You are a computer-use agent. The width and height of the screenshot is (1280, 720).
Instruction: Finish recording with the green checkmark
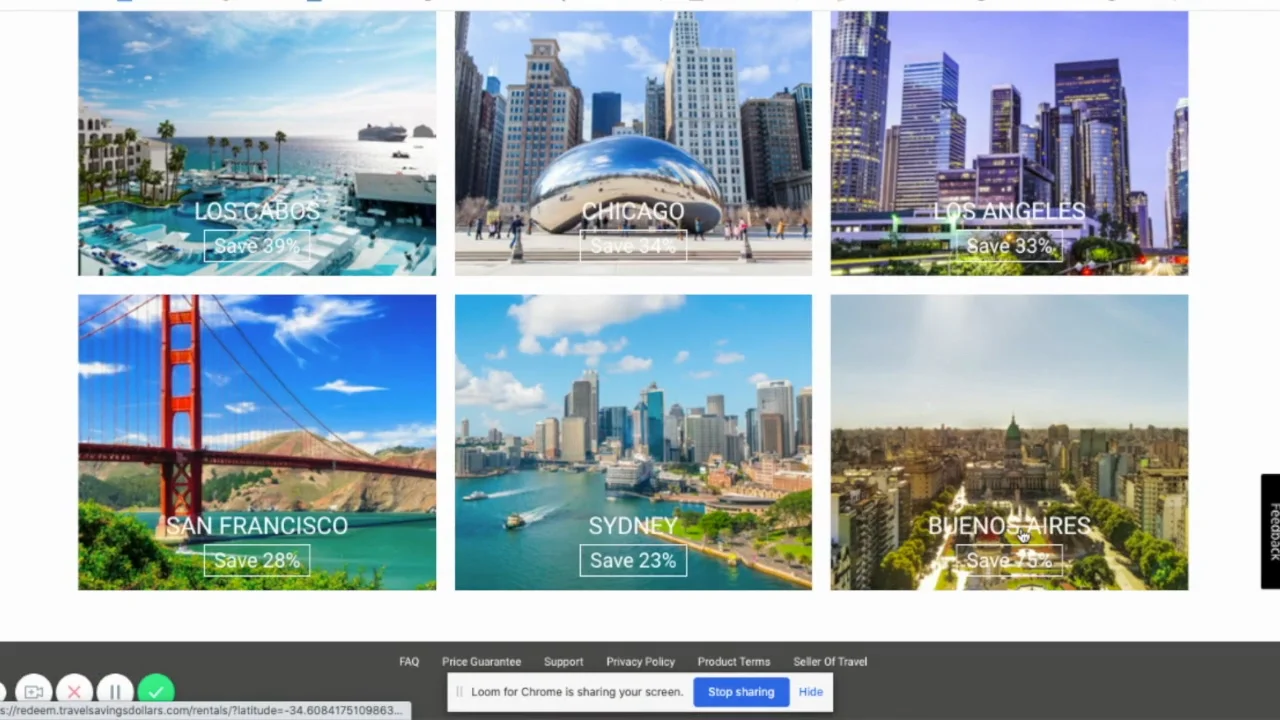[156, 691]
